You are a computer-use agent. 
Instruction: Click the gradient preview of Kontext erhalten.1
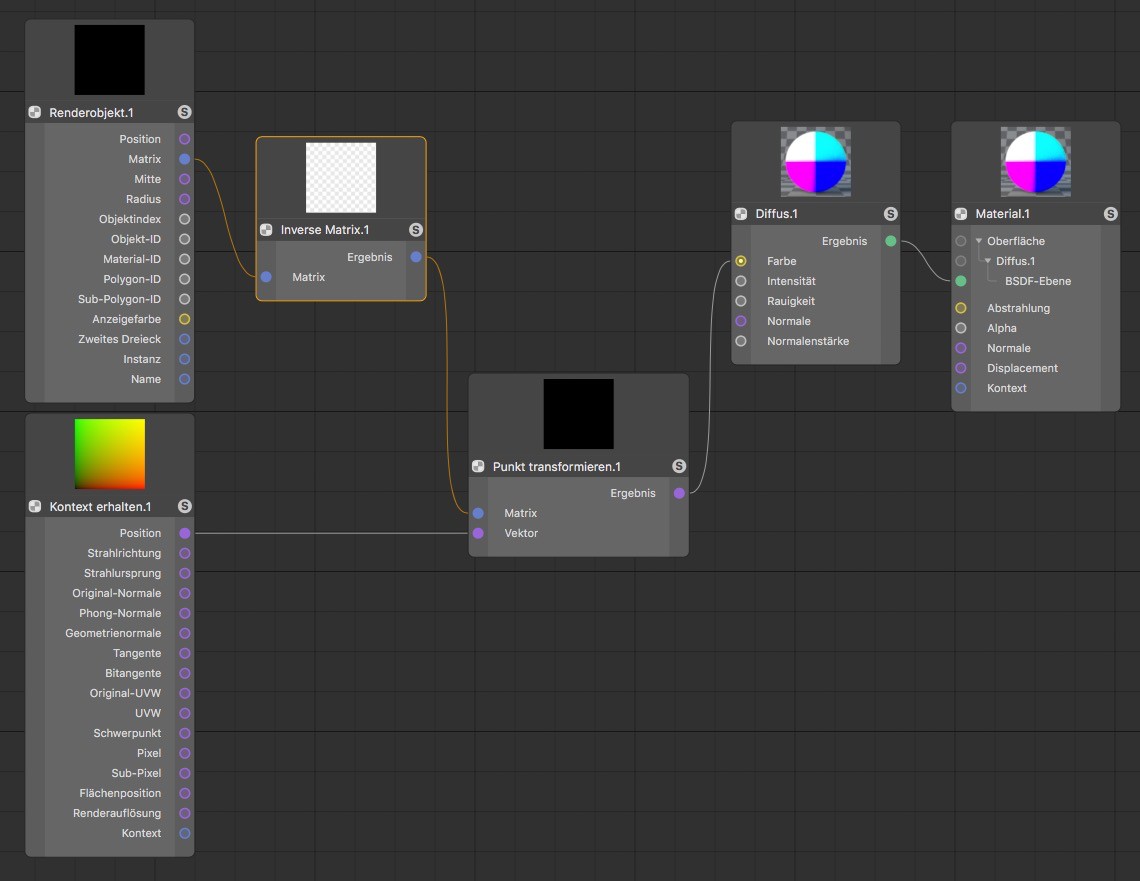(110, 454)
